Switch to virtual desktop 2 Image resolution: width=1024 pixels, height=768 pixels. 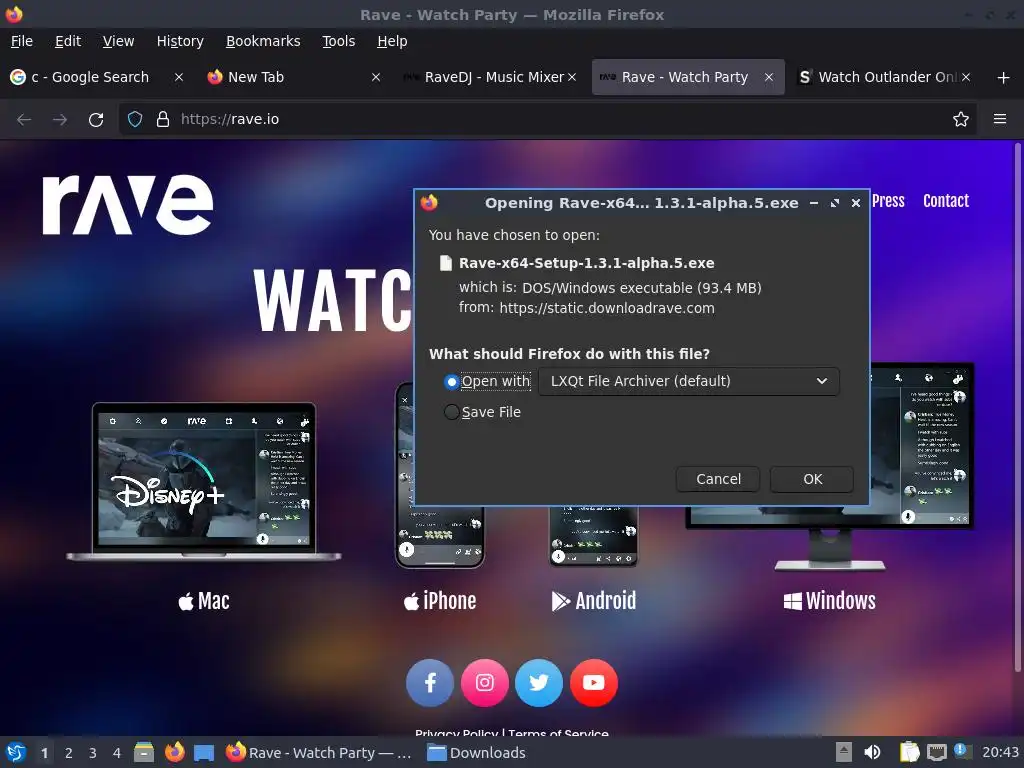tap(69, 753)
